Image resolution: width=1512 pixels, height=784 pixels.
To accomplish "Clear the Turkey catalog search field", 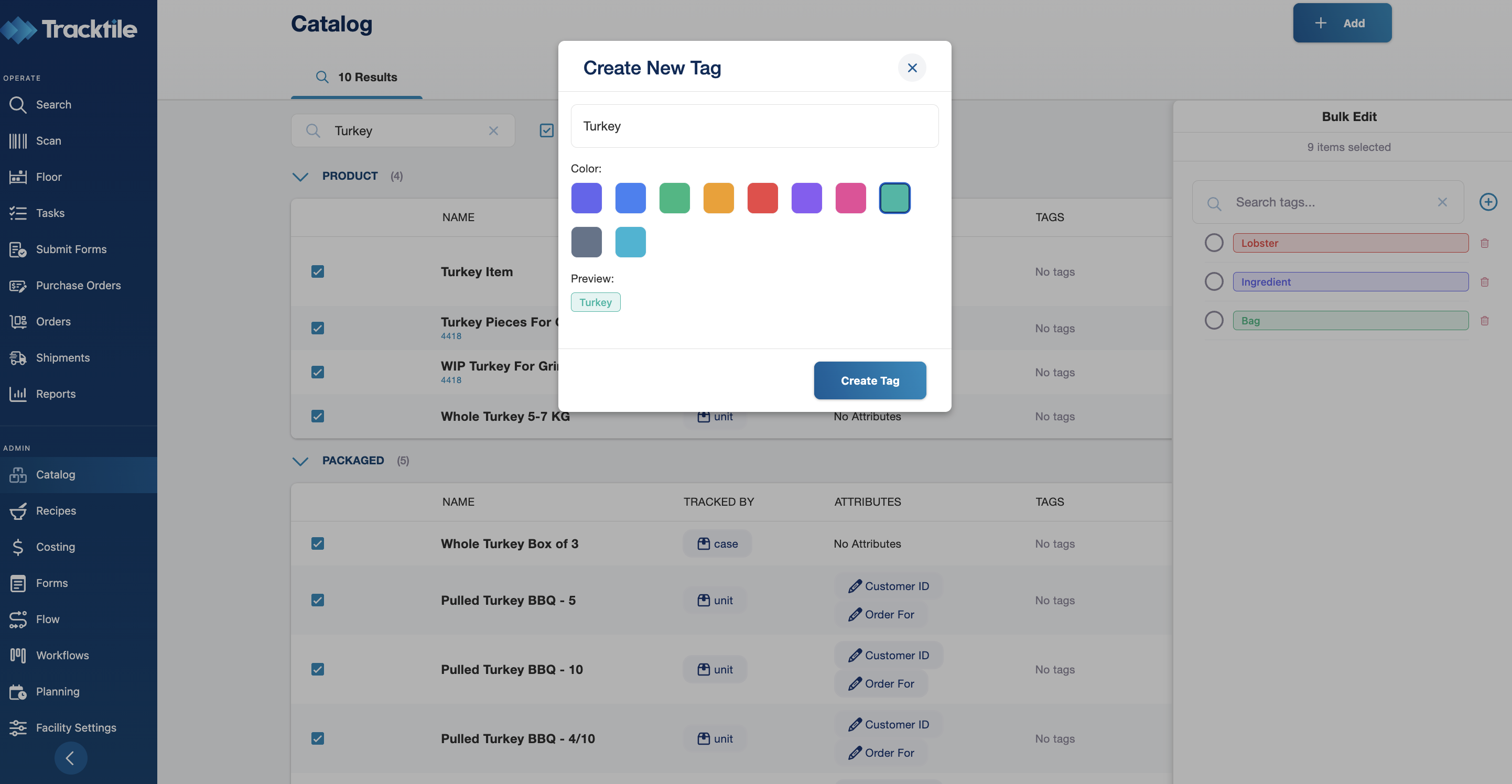I will (493, 130).
